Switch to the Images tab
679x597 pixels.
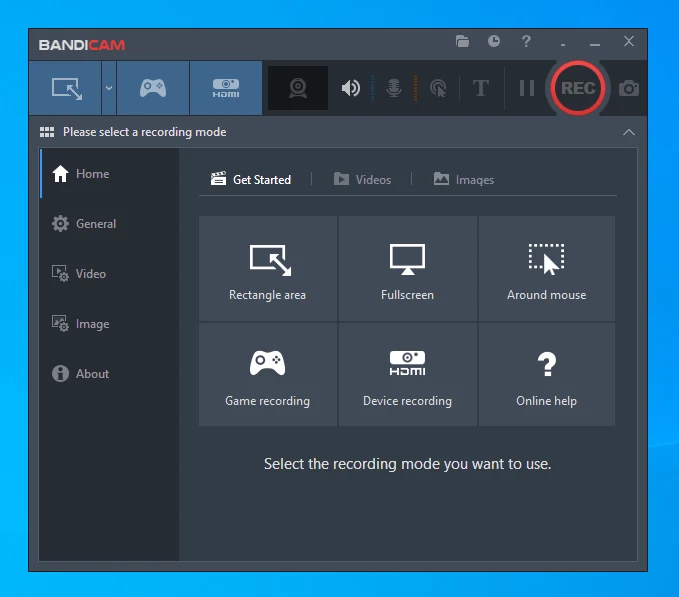[463, 179]
